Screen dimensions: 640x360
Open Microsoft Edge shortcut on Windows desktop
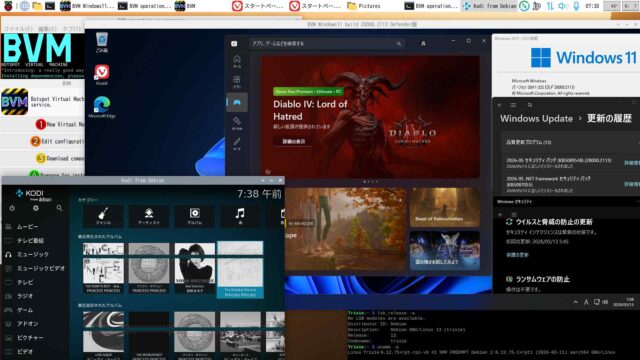102,107
